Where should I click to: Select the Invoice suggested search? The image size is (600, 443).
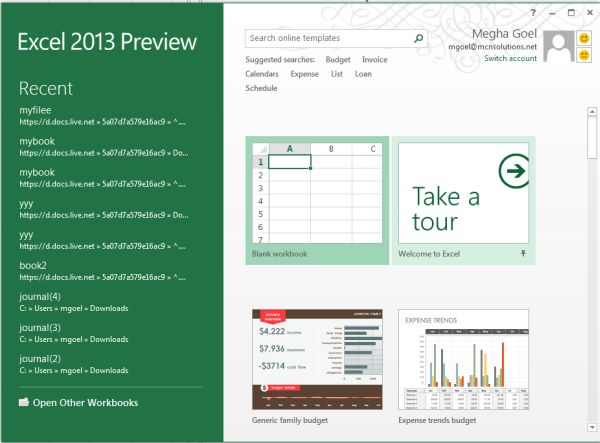[375, 60]
